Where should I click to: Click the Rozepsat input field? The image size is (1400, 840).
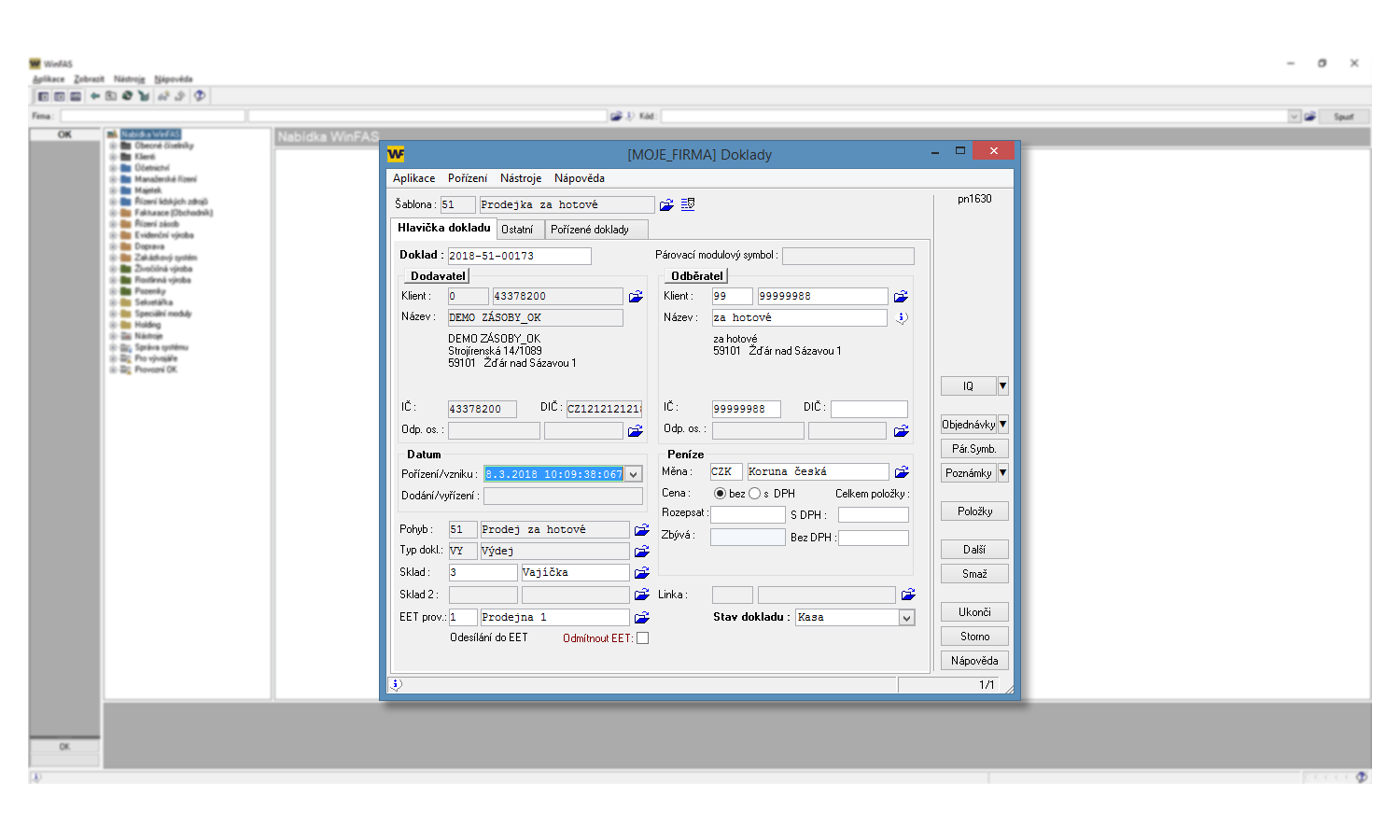coord(748,514)
